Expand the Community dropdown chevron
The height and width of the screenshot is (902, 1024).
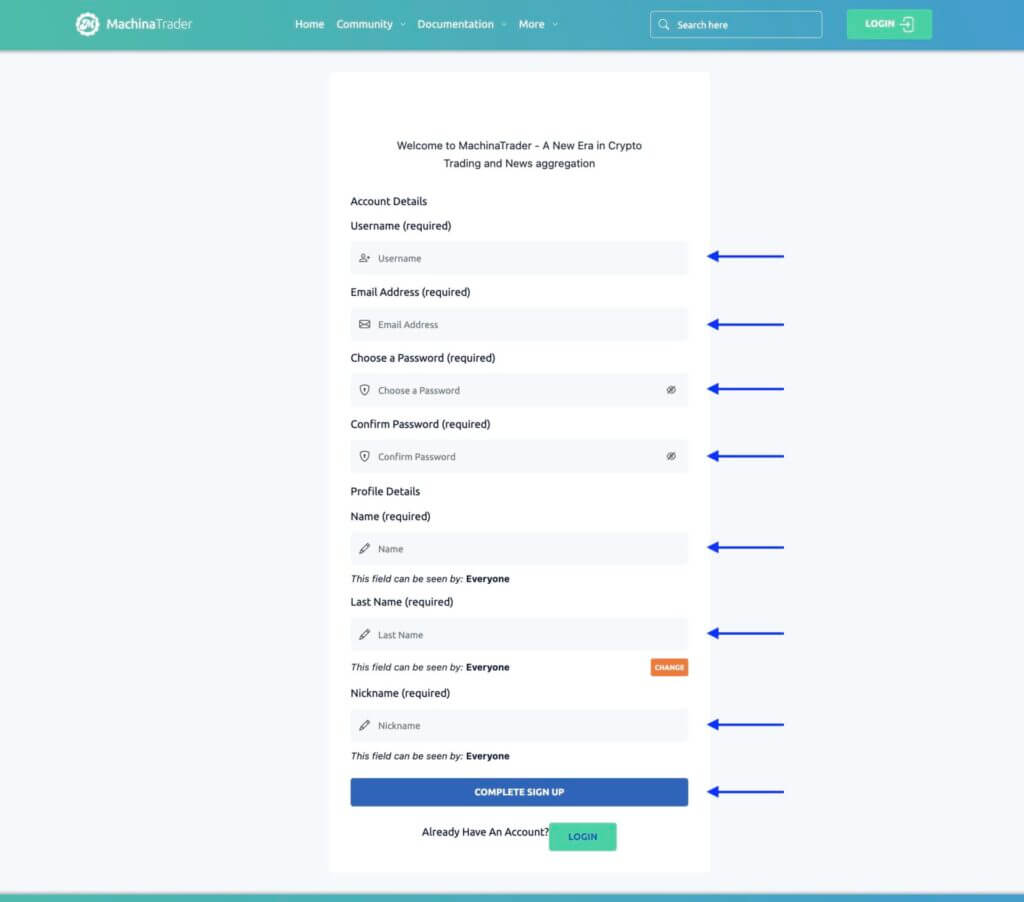coord(403,24)
